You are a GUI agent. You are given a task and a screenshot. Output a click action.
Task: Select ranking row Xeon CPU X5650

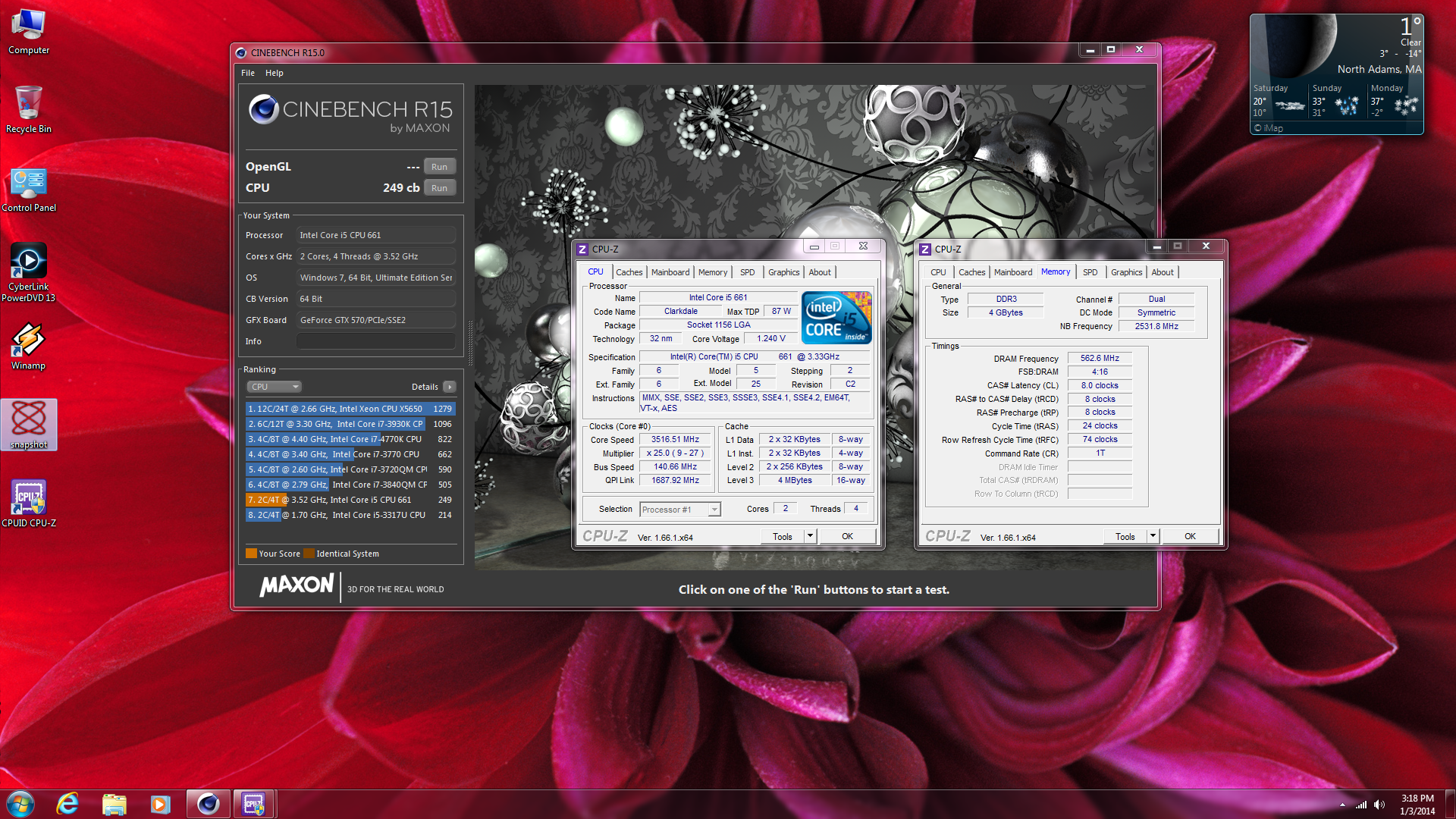350,409
